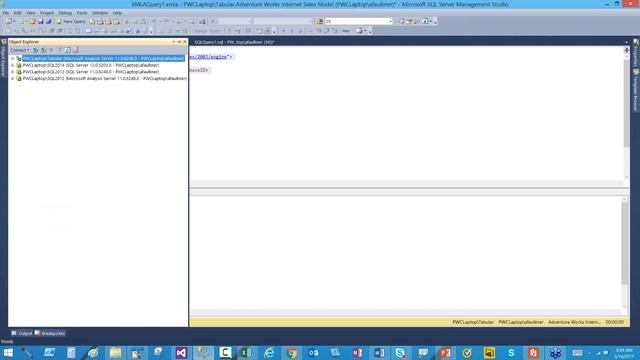This screenshot has width=640, height=360.
Task: Click the Adventure Works Intern... status bar entry
Action: pos(574,322)
